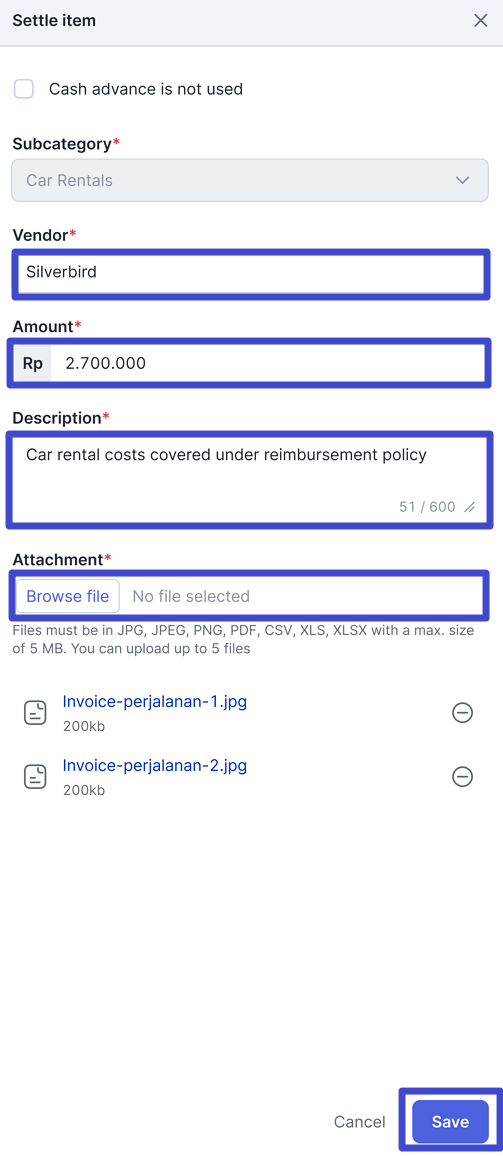Click file icon beside Invoice-perjalanan-2.jpg

[x=35, y=777]
